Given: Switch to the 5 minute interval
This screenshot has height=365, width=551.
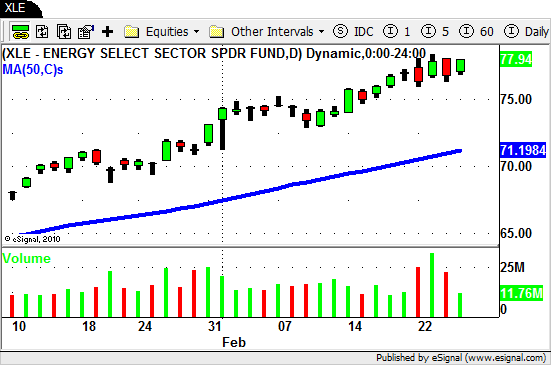Looking at the screenshot, I should [435, 31].
